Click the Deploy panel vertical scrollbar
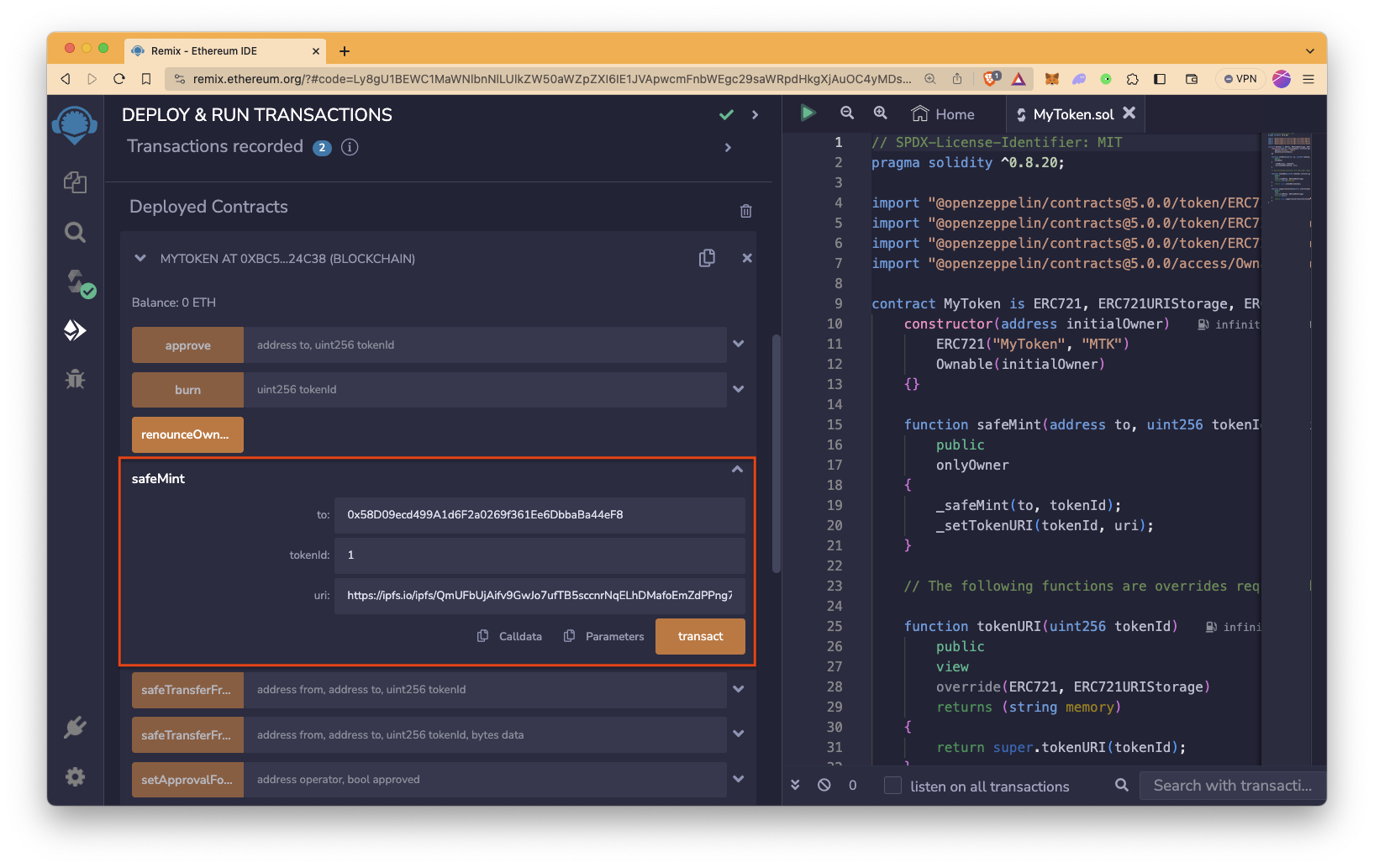 776,454
